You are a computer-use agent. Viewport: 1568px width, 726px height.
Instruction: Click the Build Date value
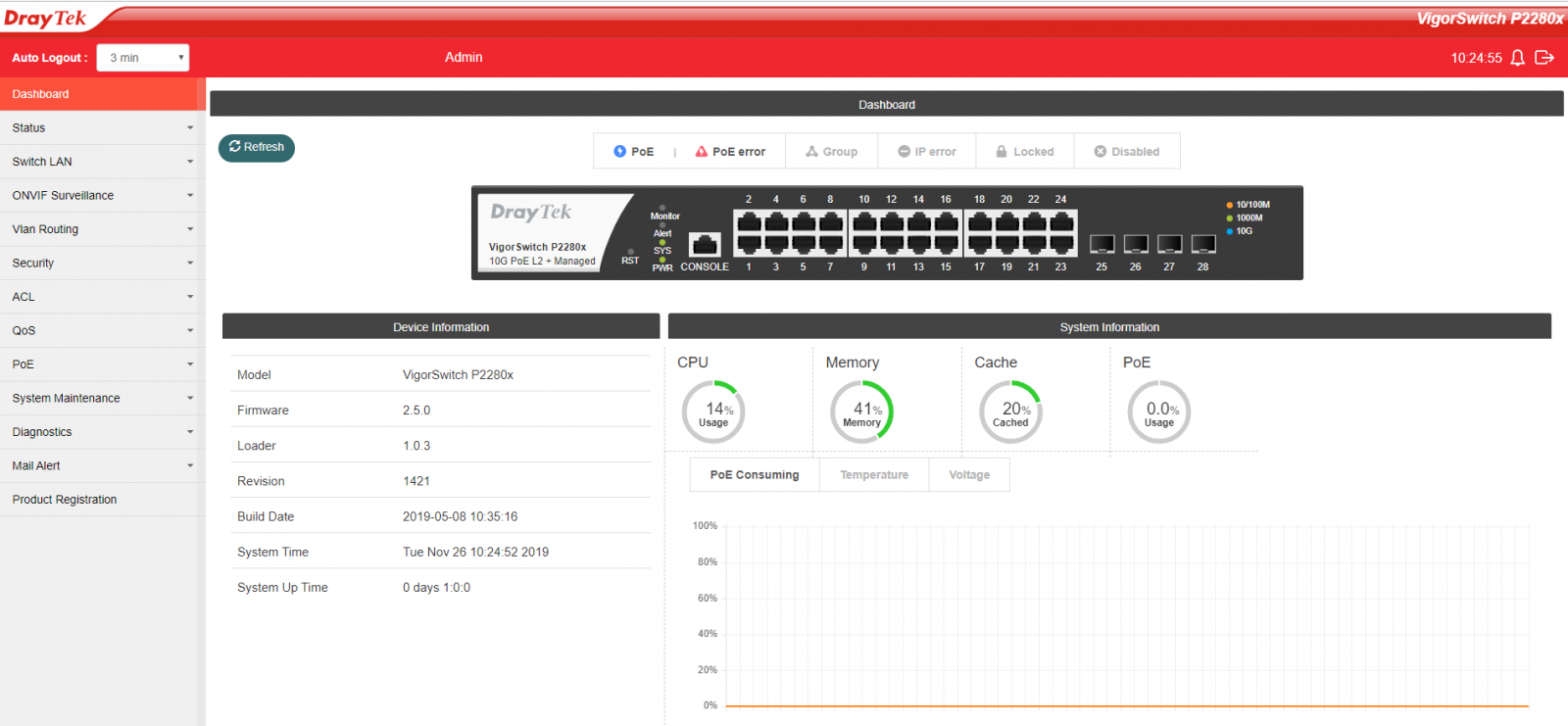click(x=460, y=516)
